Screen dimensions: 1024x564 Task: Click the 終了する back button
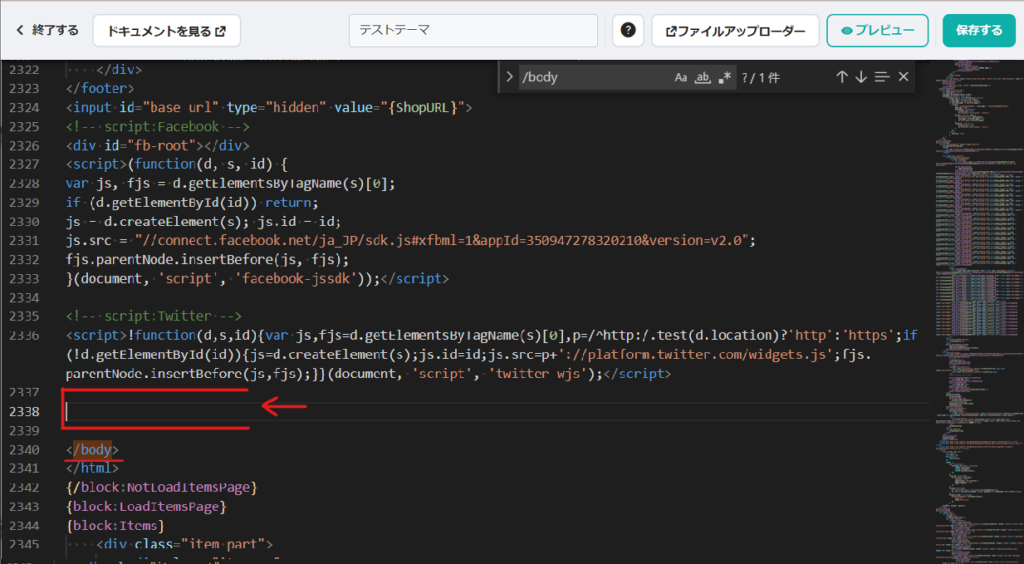point(47,30)
